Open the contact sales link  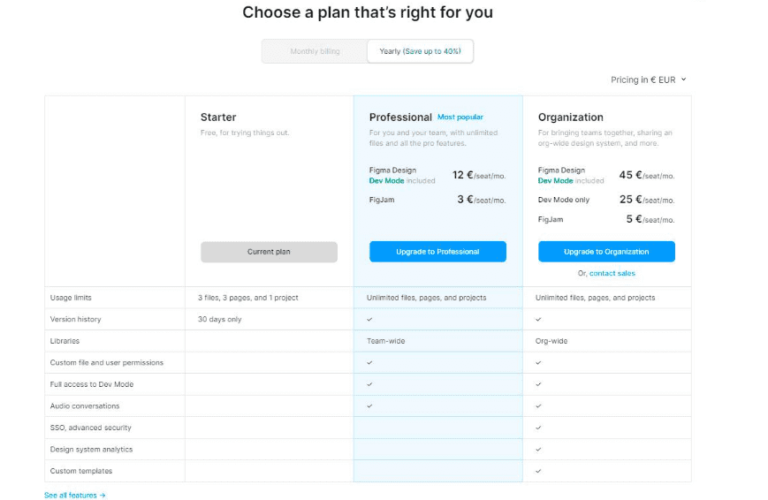point(612,273)
